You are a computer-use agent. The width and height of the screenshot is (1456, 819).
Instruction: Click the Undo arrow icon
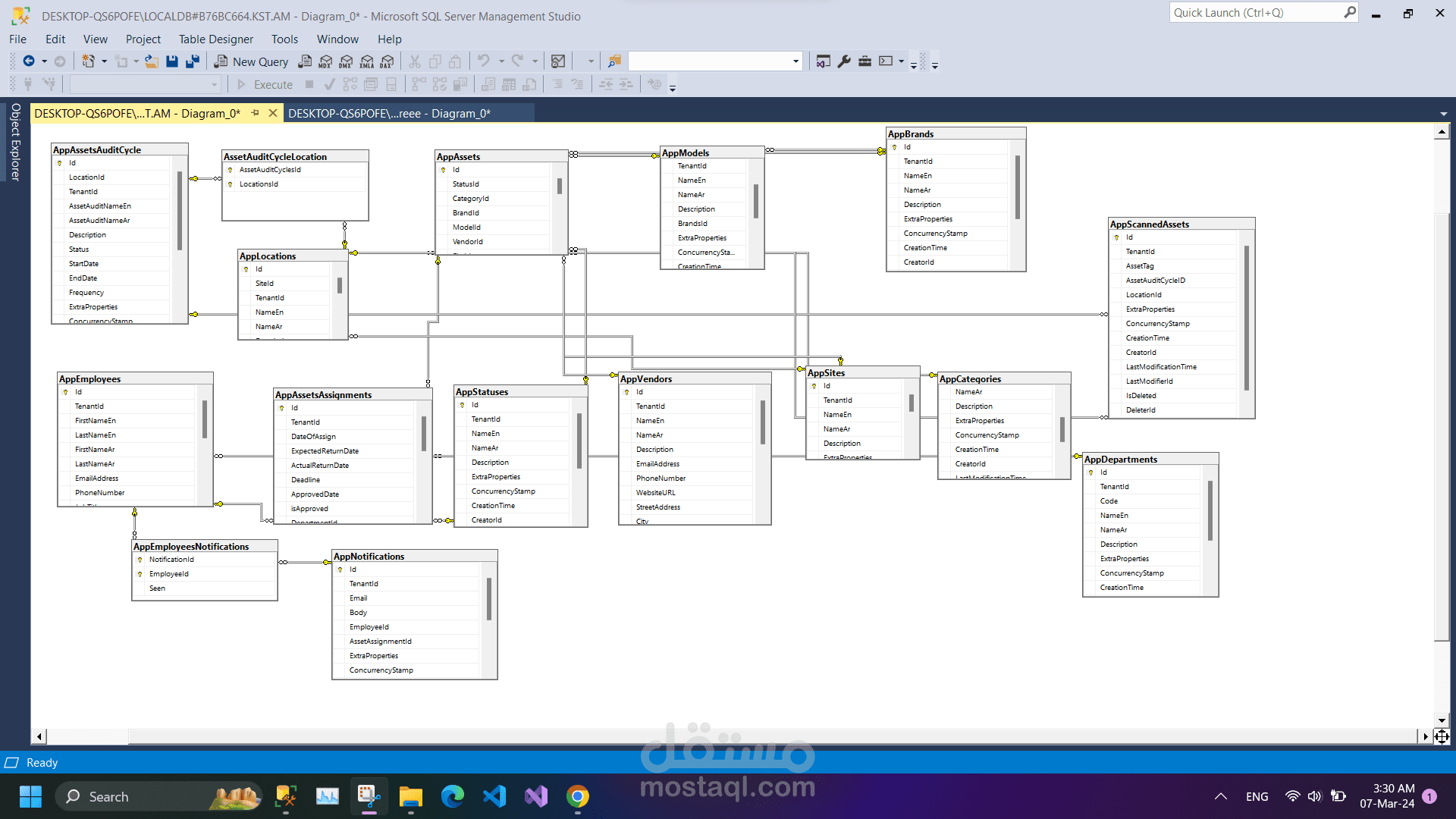click(x=483, y=61)
